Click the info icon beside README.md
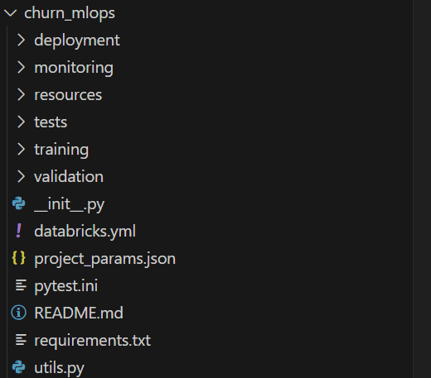The width and height of the screenshot is (431, 378). click(19, 313)
